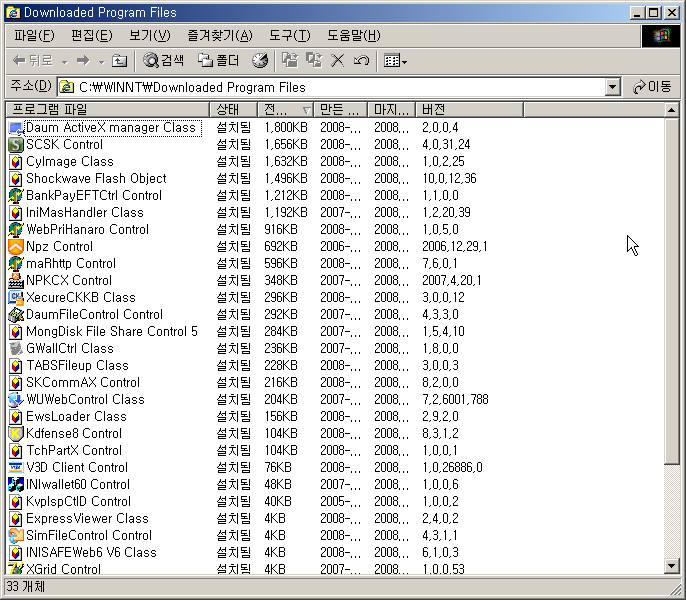686x600 pixels.
Task: Open the 검색 search pane
Action: point(164,60)
